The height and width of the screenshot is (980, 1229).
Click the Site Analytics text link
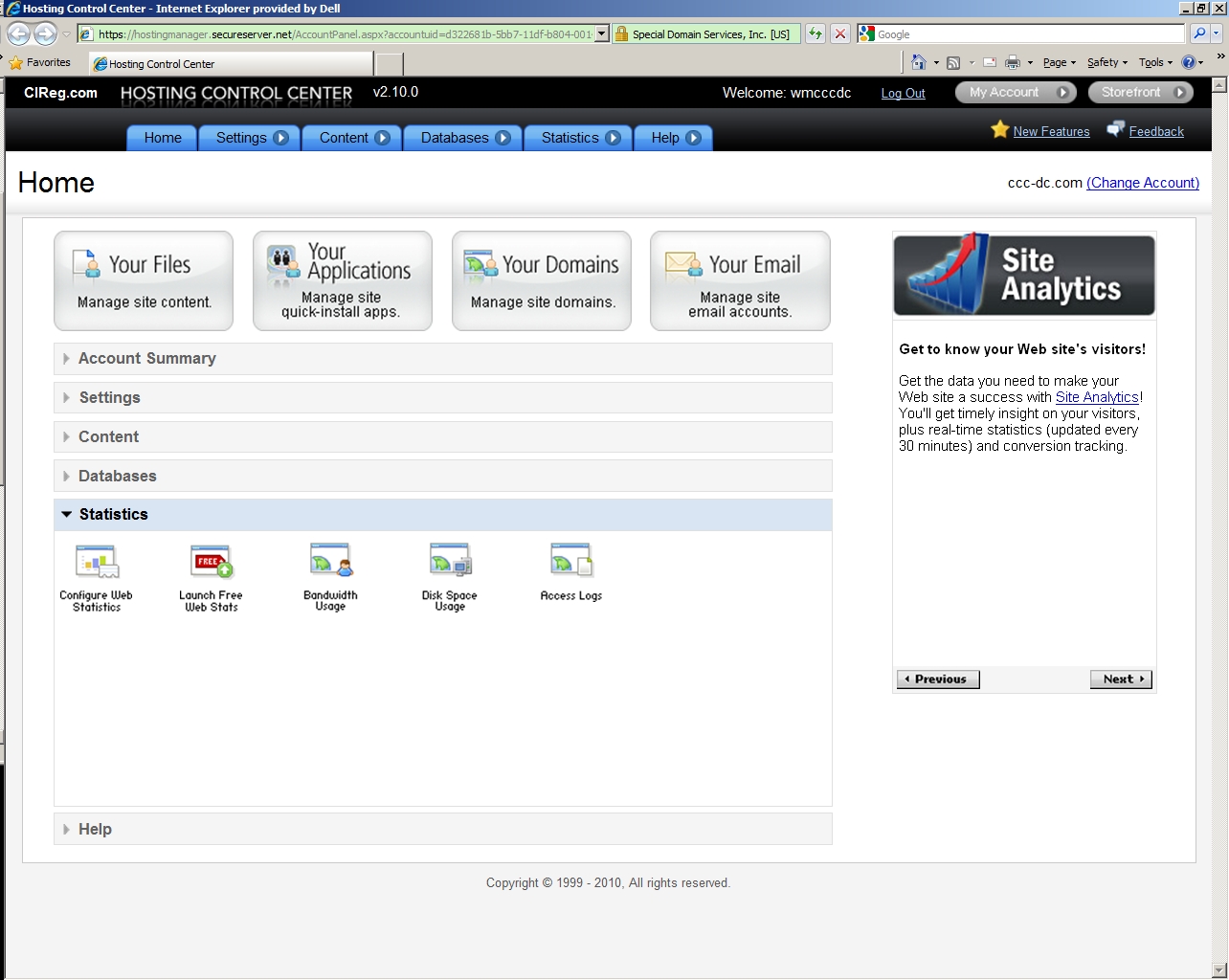[x=1097, y=397]
